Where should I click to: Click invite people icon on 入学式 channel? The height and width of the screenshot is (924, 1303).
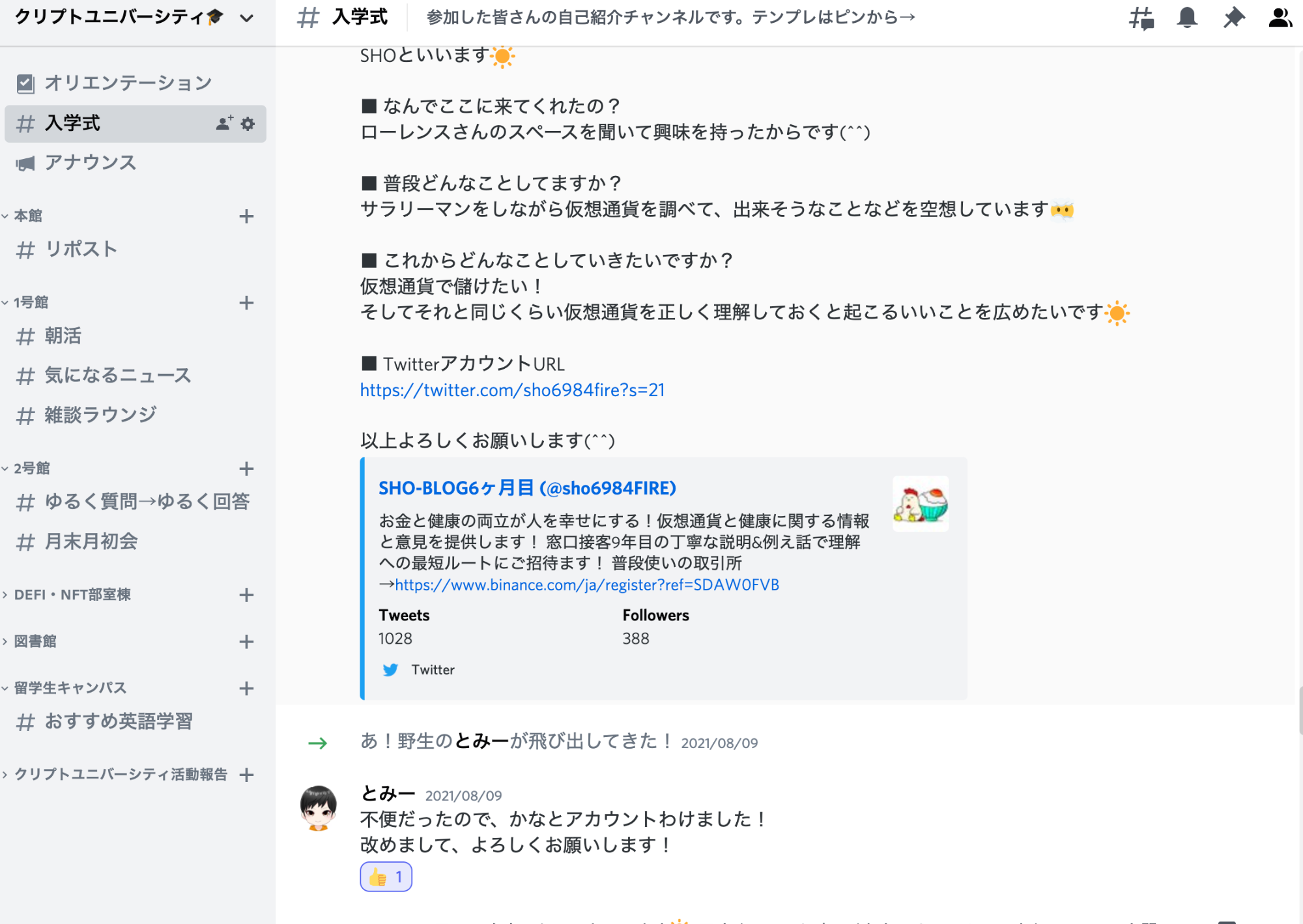(224, 123)
